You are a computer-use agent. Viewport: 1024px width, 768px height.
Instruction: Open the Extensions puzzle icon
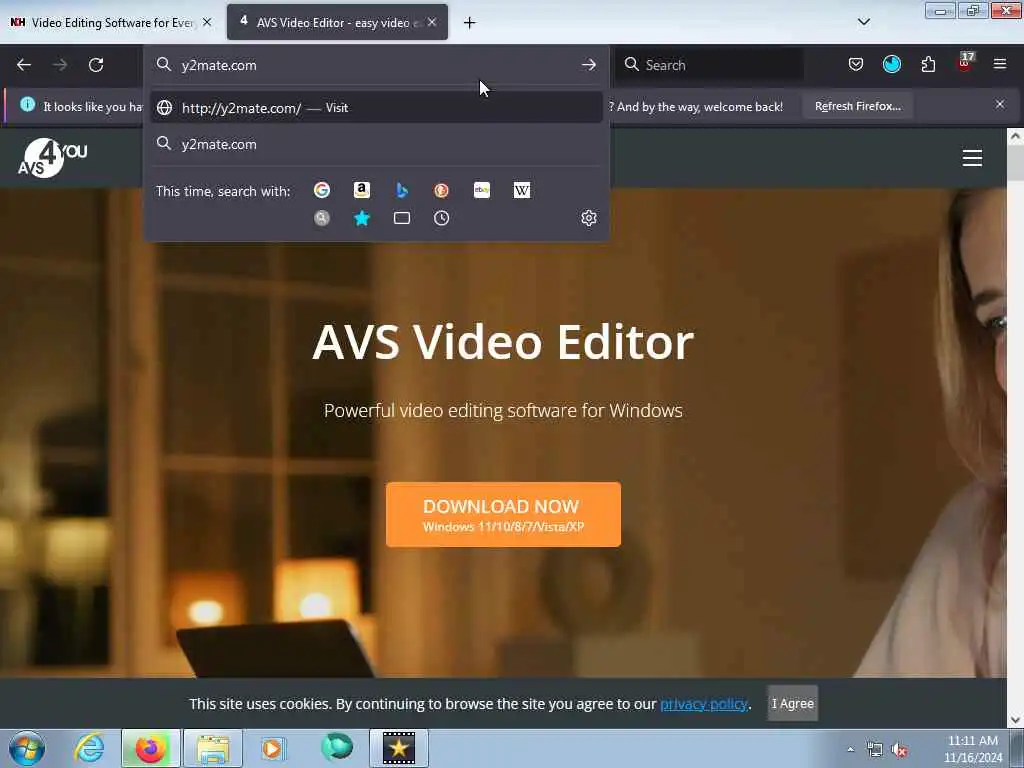click(x=928, y=64)
